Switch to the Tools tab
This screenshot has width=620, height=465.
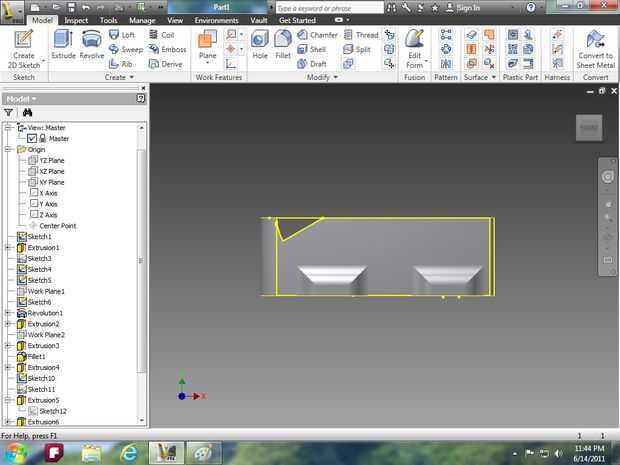point(108,20)
